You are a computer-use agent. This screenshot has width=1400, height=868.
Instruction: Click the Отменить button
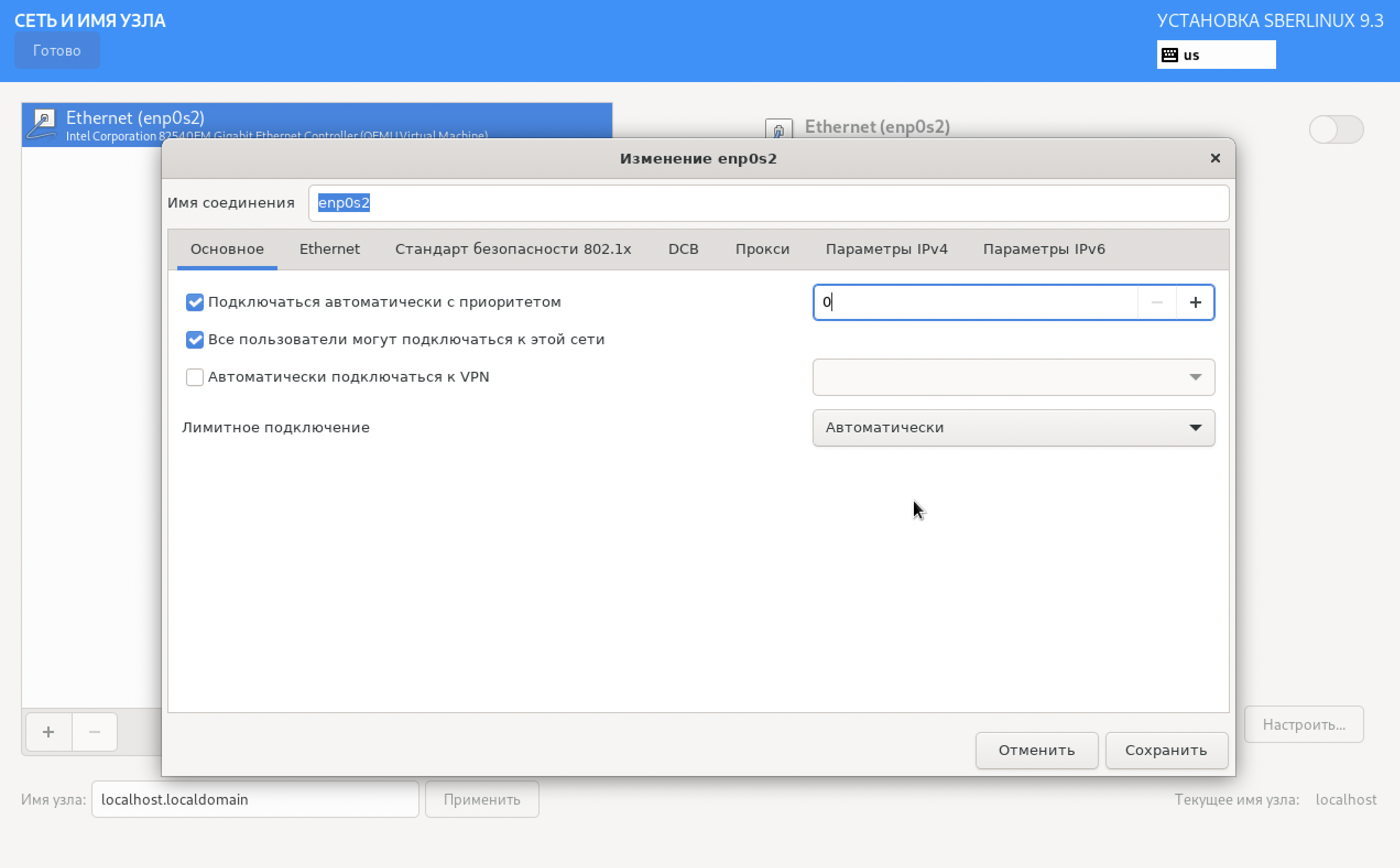(1036, 750)
